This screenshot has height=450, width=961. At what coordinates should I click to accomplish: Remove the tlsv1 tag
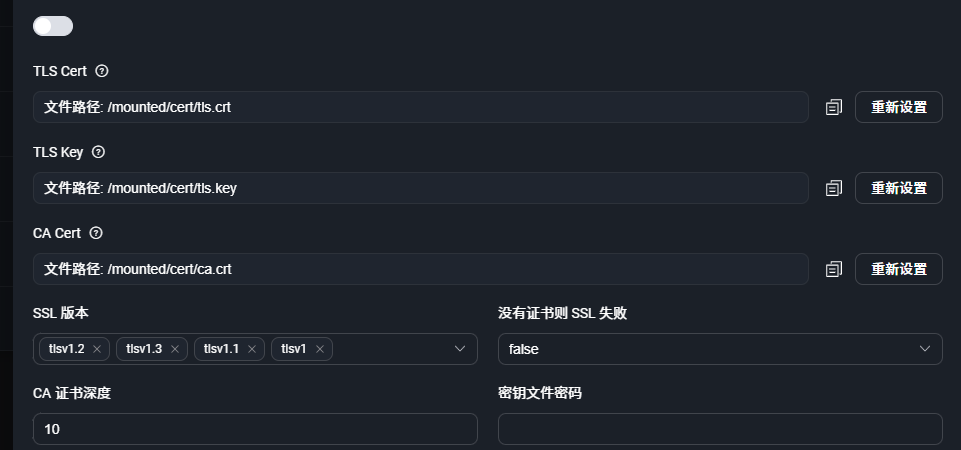[x=320, y=349]
